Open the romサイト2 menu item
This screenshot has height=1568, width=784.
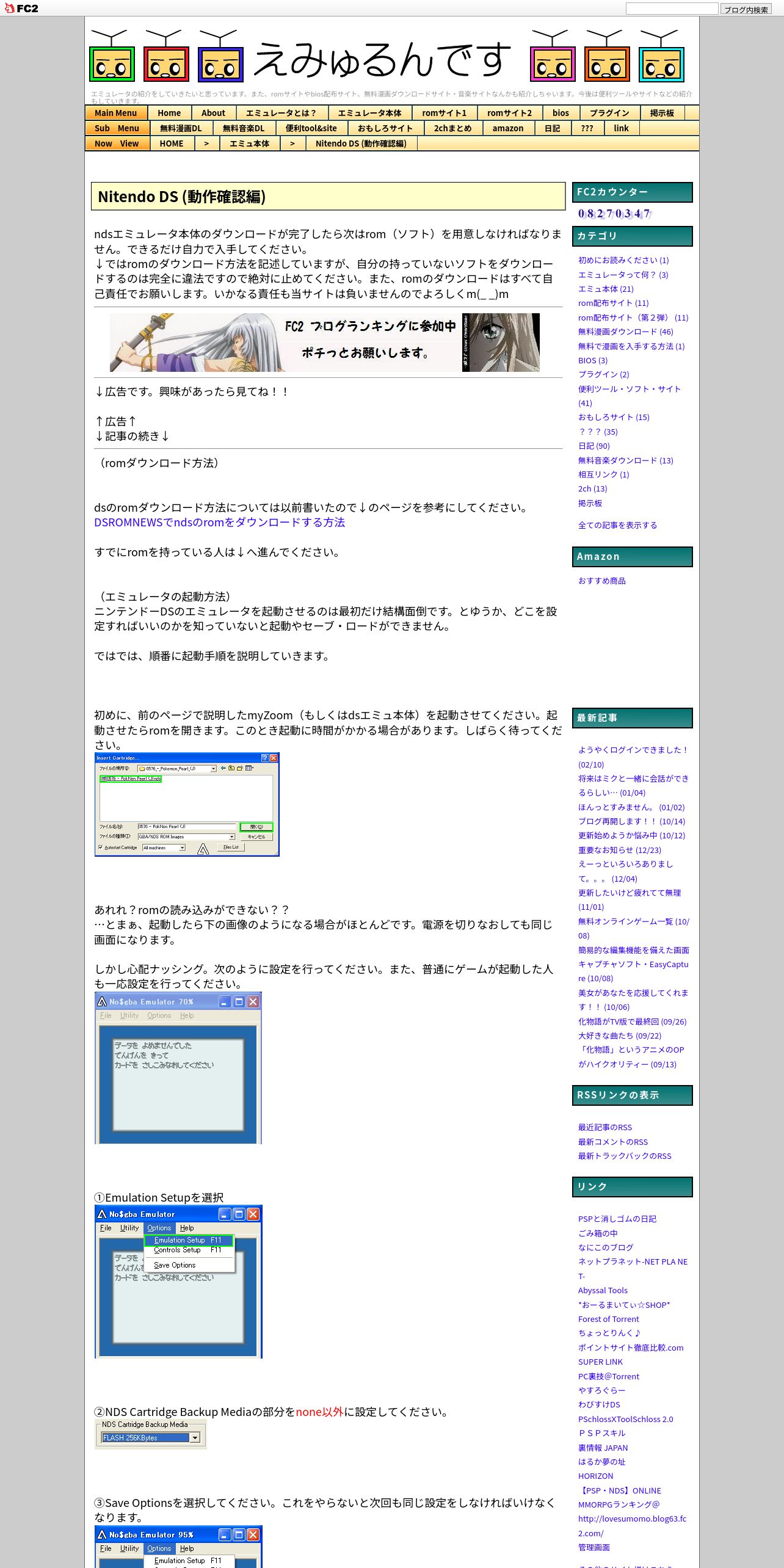pyautogui.click(x=510, y=113)
